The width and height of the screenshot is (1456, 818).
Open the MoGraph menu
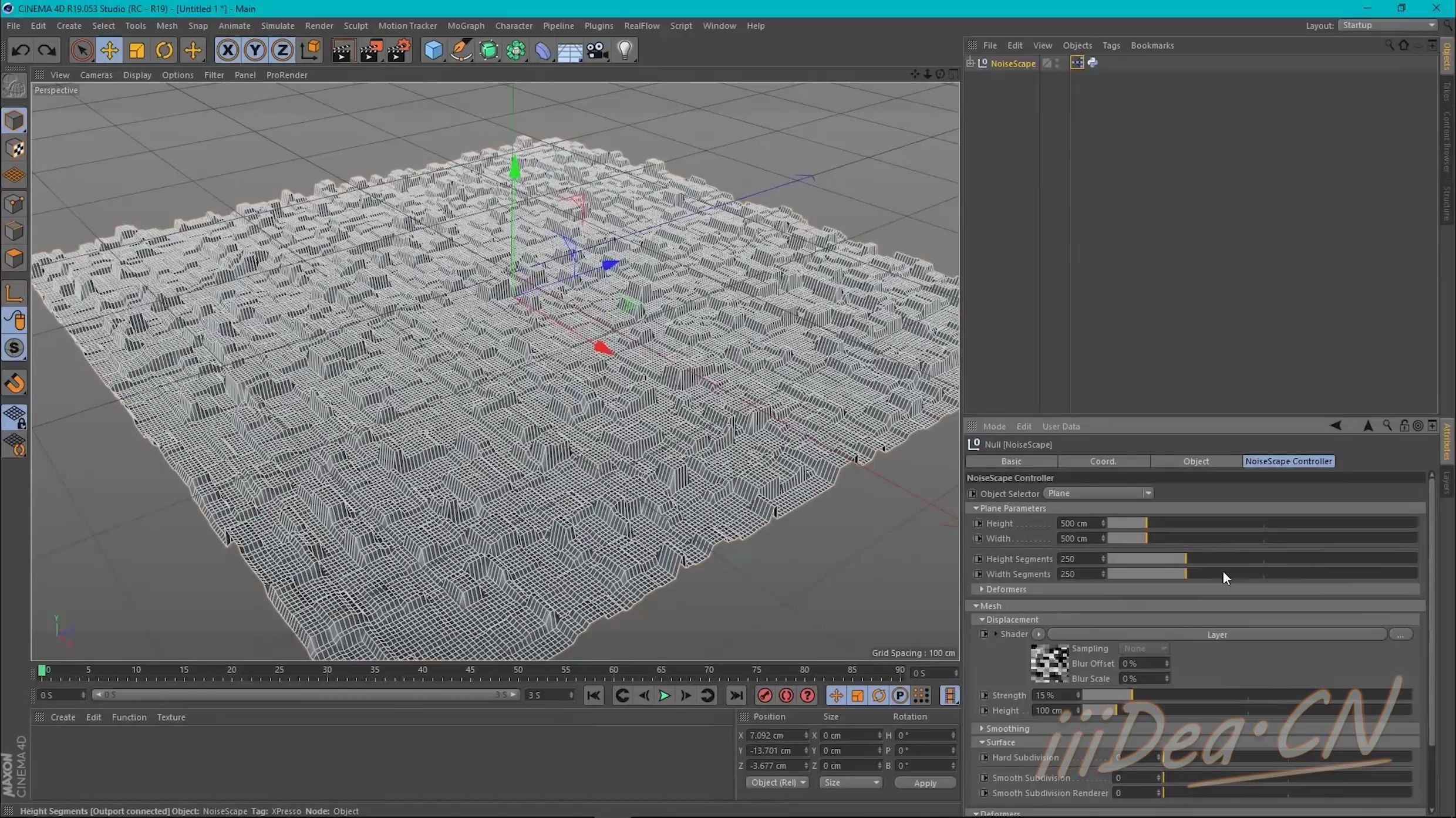click(466, 25)
